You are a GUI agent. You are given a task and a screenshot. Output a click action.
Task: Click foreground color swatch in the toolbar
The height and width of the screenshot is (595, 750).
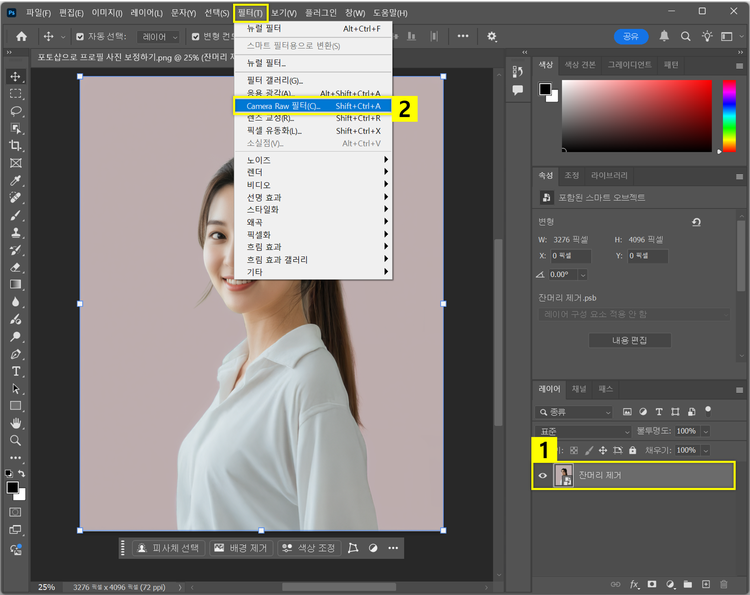pyautogui.click(x=12, y=487)
